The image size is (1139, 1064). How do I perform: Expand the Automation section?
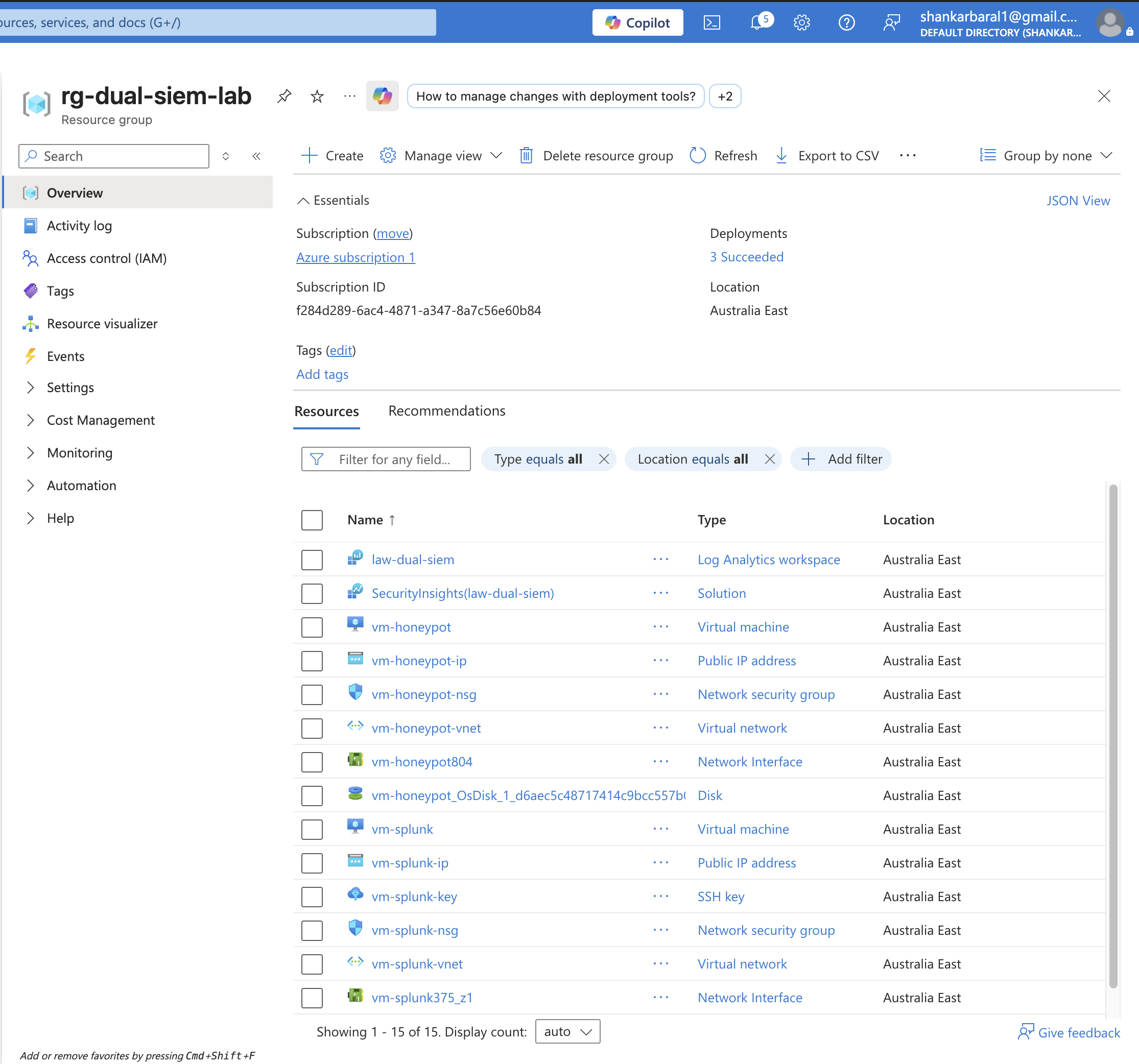click(30, 486)
